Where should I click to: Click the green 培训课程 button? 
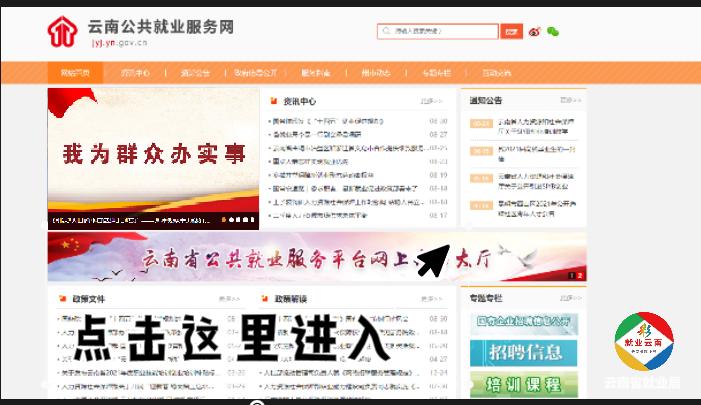(x=526, y=385)
